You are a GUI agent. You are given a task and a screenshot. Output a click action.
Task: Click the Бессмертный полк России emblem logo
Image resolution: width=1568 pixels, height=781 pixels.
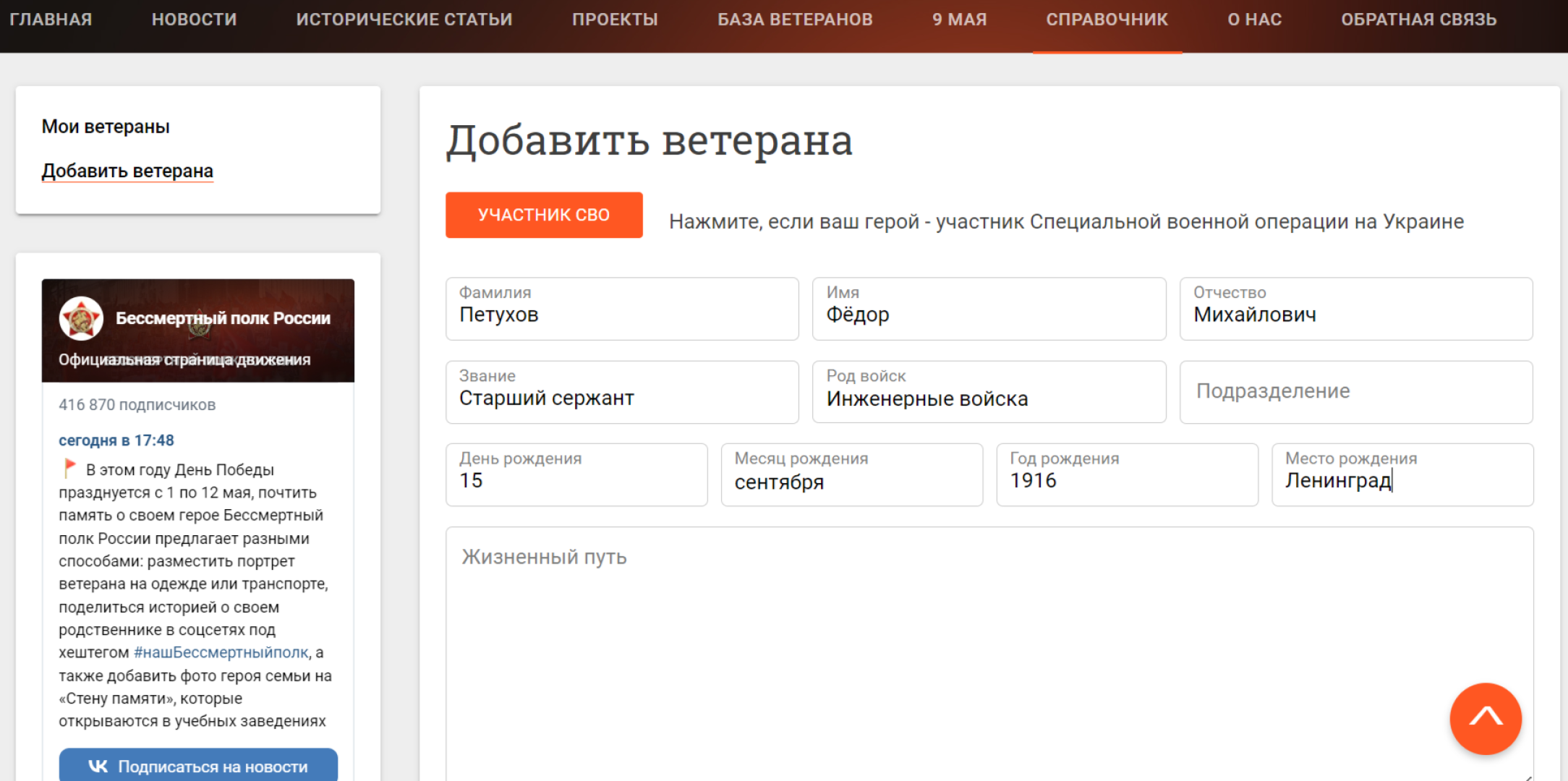coord(81,317)
